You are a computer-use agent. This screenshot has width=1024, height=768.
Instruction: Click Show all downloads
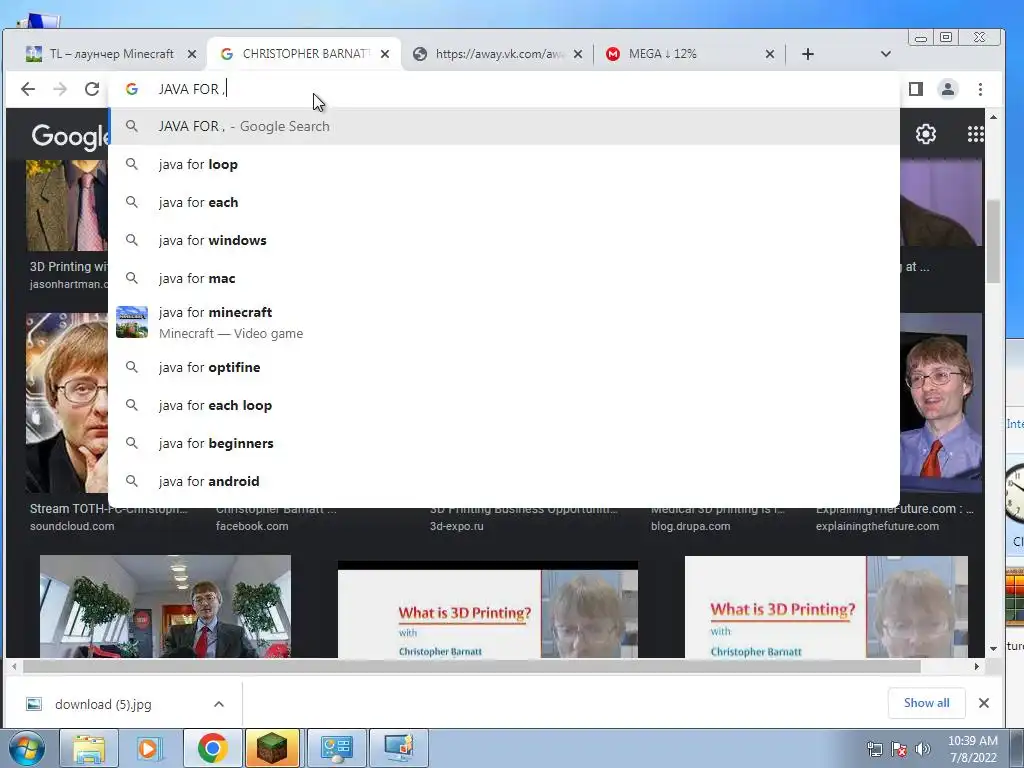click(x=927, y=703)
